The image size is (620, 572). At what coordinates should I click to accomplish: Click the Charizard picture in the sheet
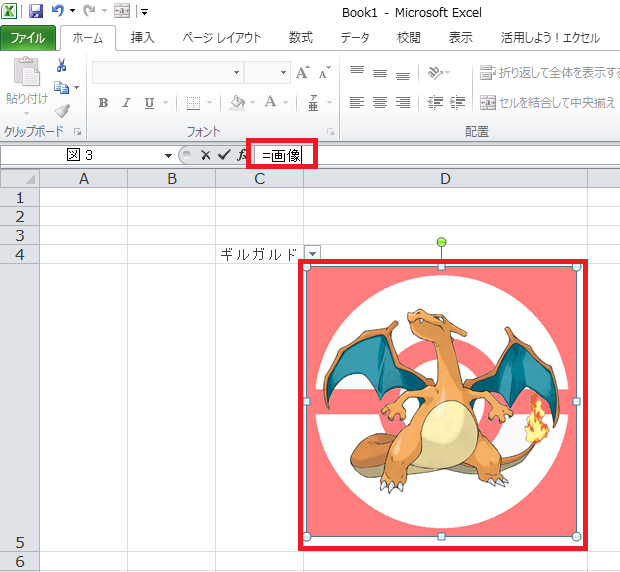(x=442, y=402)
